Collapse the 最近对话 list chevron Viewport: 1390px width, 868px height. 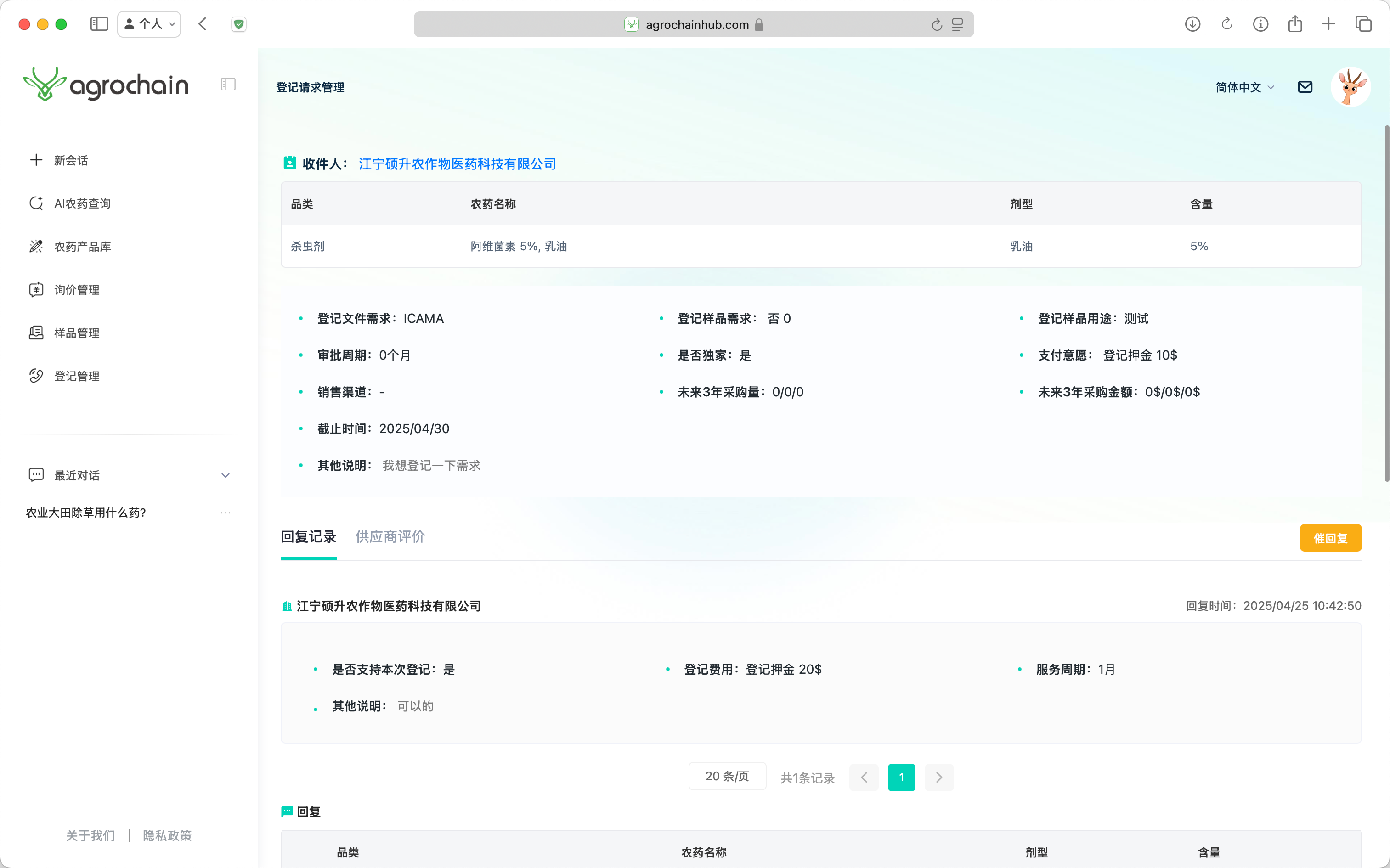tap(225, 475)
